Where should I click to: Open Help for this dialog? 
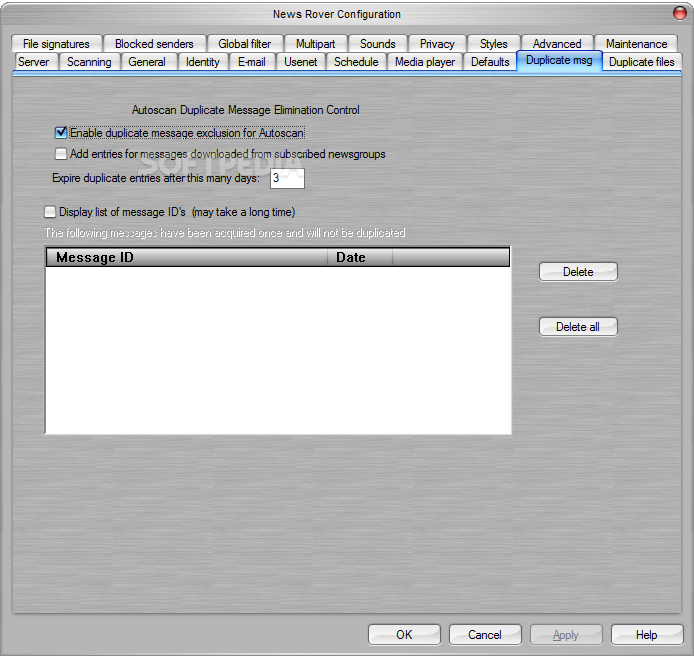(647, 635)
